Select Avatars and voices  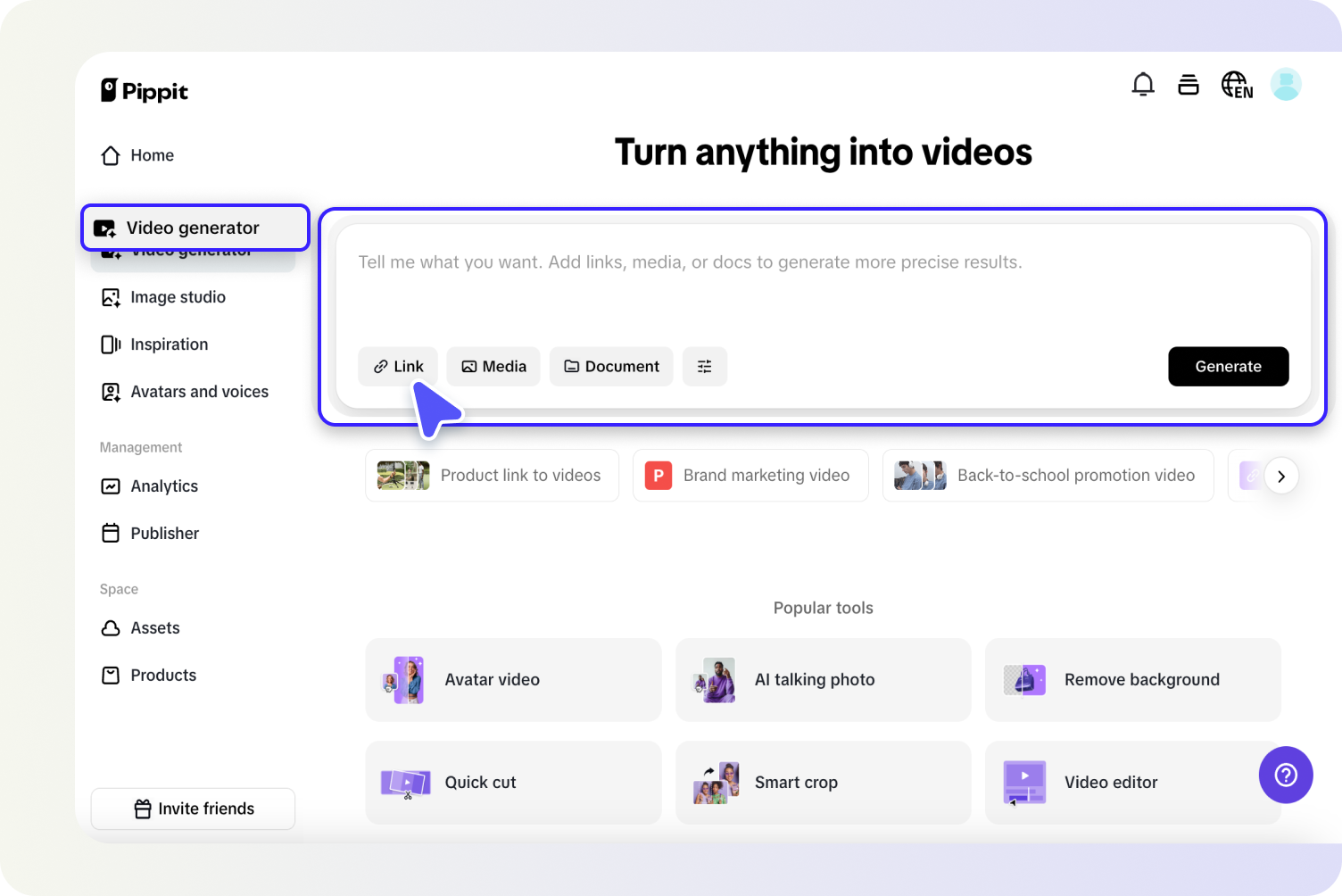(199, 391)
